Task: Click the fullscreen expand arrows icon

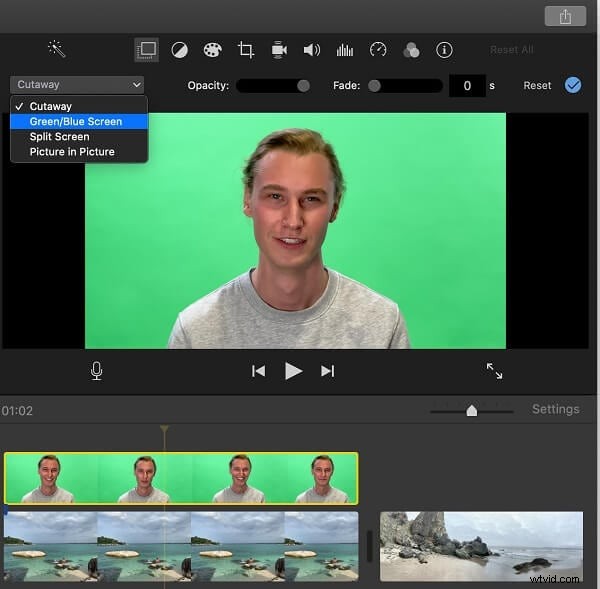Action: [494, 371]
